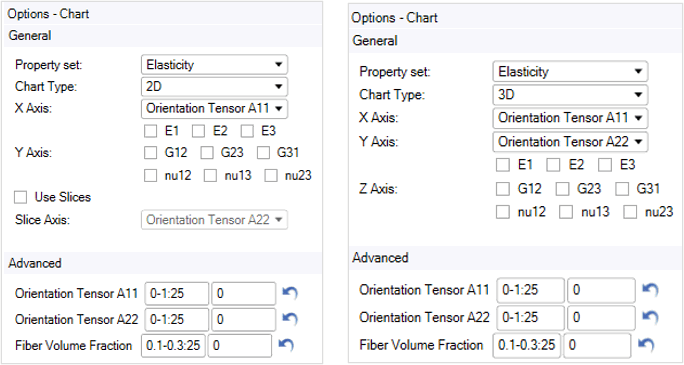Edit A11 value field 0 in 3D panel
This screenshot has width=684, height=365.
pyautogui.click(x=601, y=290)
